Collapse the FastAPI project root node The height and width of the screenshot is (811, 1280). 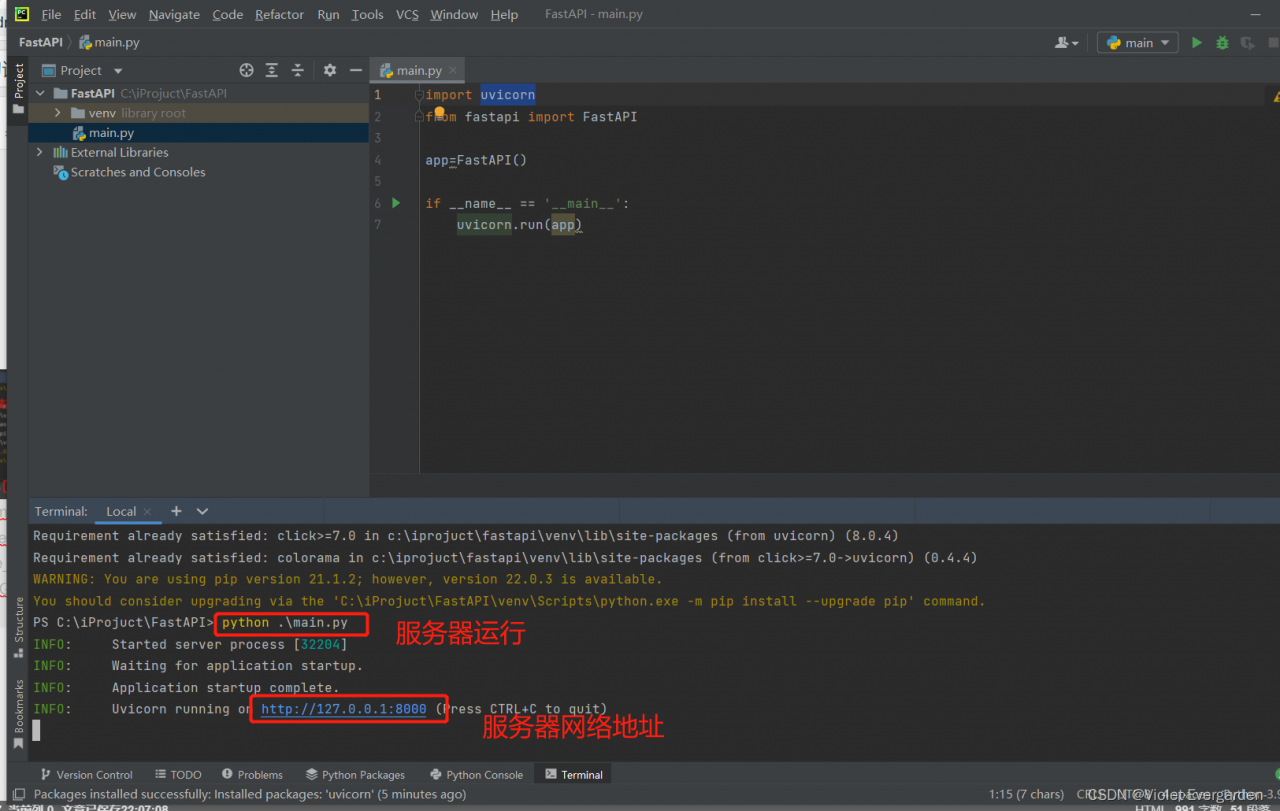pyautogui.click(x=41, y=93)
